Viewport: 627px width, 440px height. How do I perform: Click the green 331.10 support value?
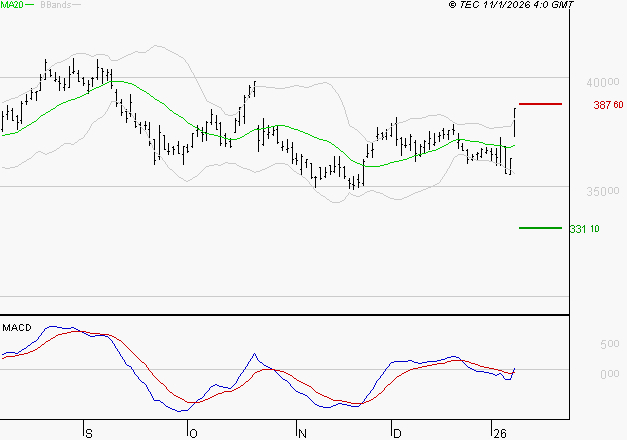pos(585,229)
